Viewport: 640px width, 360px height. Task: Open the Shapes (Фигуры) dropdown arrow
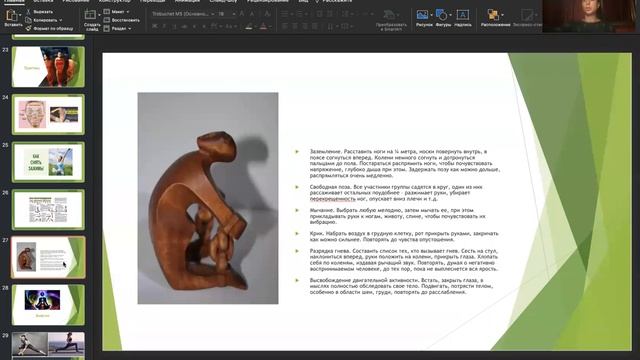point(450,15)
